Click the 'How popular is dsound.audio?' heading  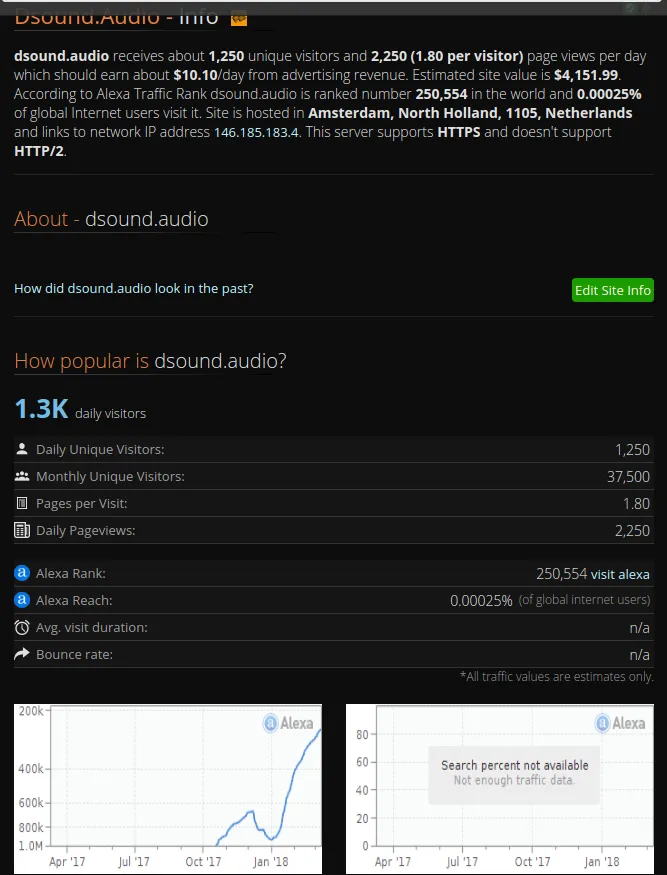point(150,360)
